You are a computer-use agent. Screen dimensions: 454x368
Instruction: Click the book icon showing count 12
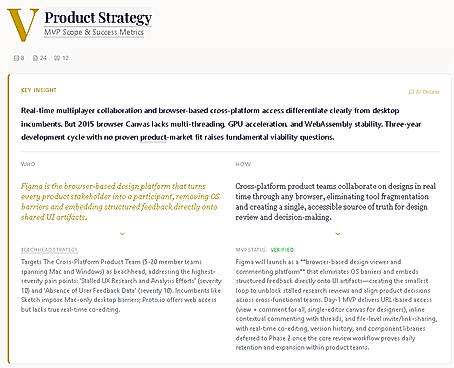pos(57,58)
